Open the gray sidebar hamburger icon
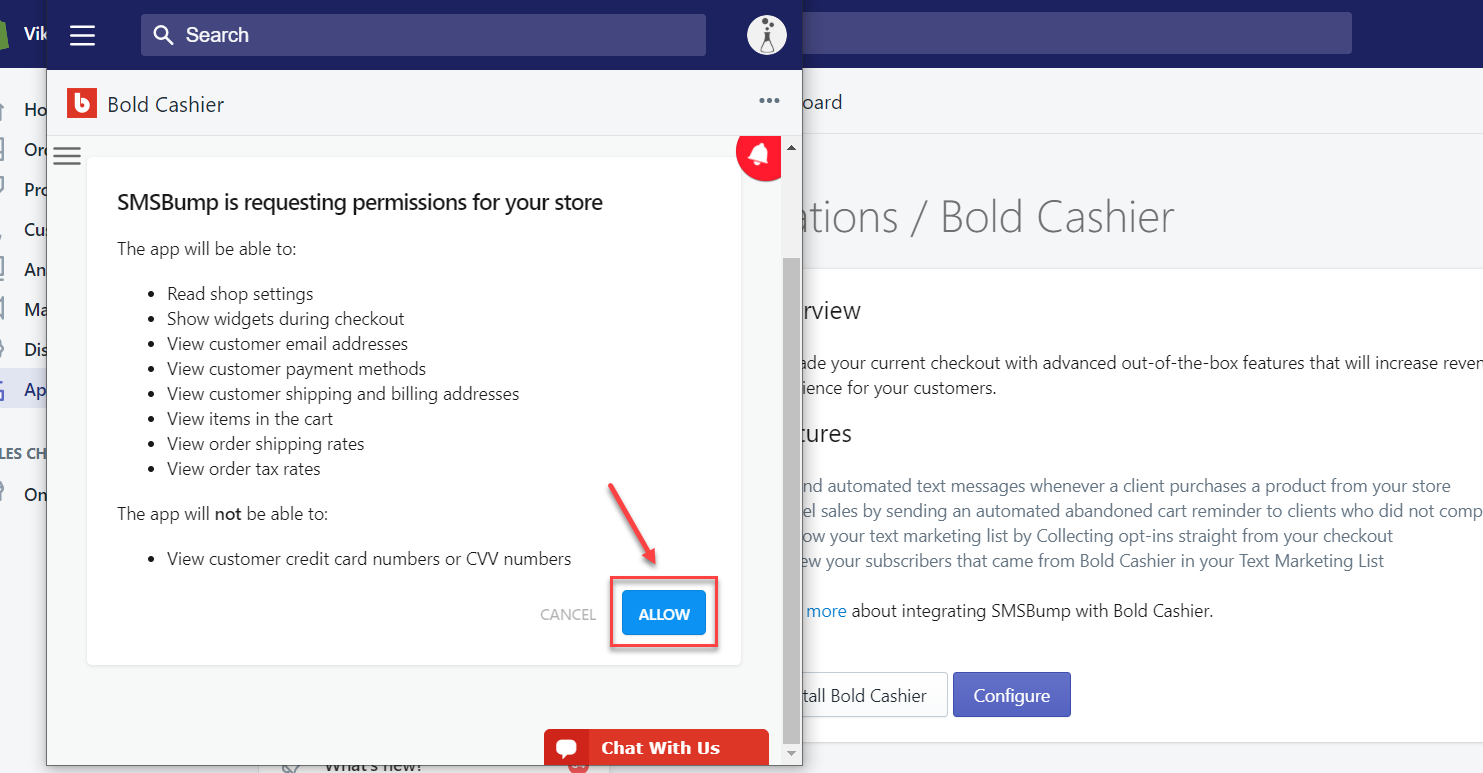Image resolution: width=1483 pixels, height=773 pixels. [x=67, y=156]
